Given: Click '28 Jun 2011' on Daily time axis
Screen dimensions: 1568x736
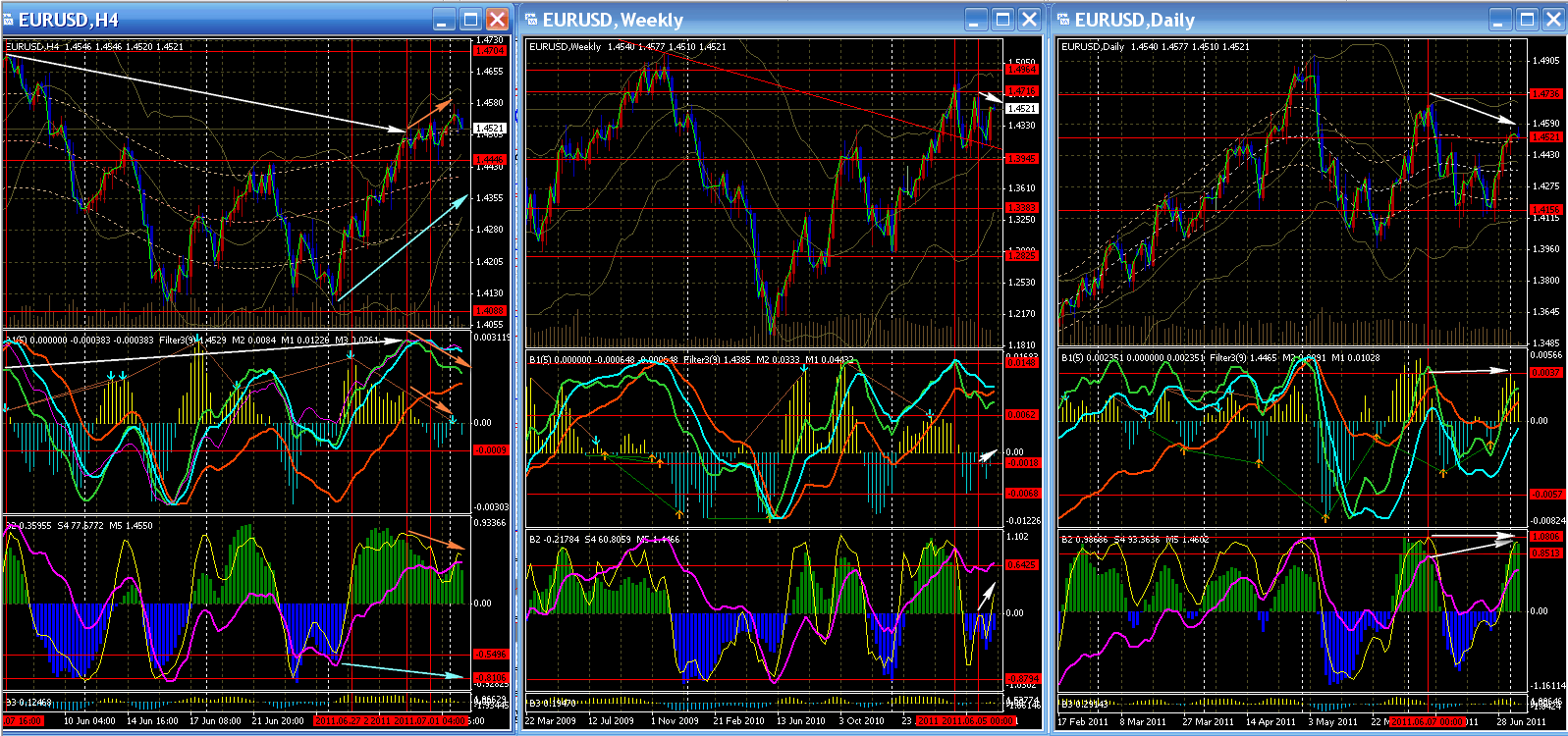Looking at the screenshot, I should point(1521,721).
